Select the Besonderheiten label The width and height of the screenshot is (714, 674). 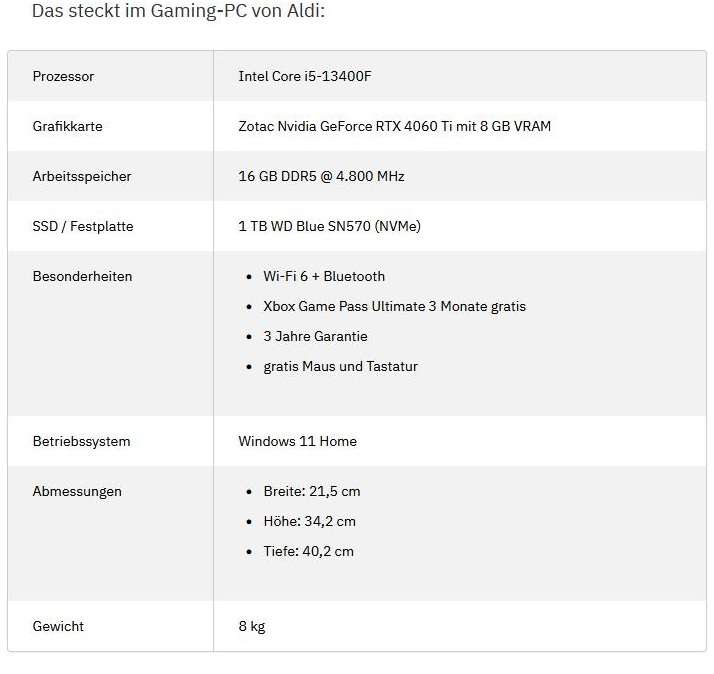click(x=82, y=276)
